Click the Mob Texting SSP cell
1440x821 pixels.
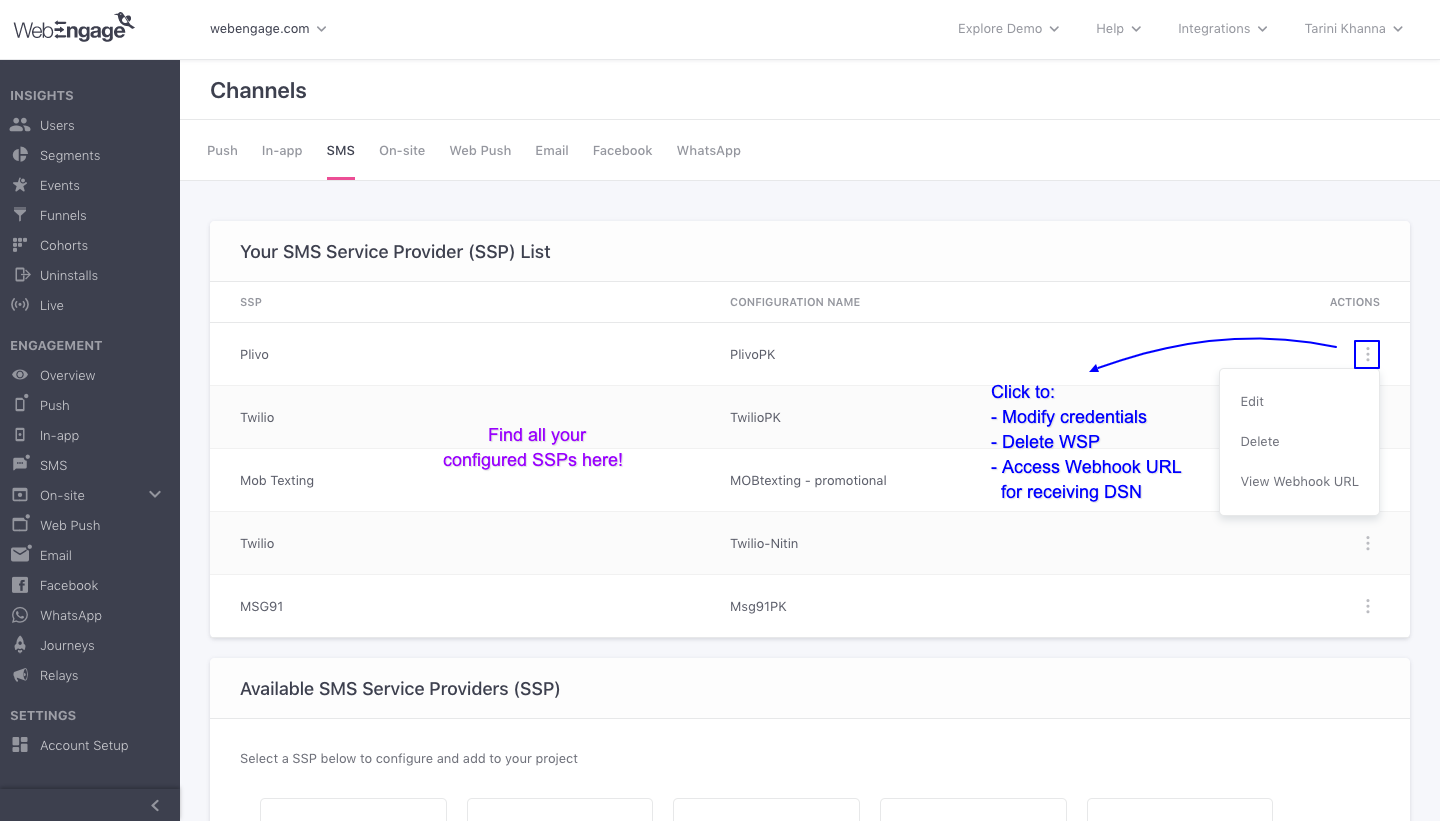pos(277,480)
